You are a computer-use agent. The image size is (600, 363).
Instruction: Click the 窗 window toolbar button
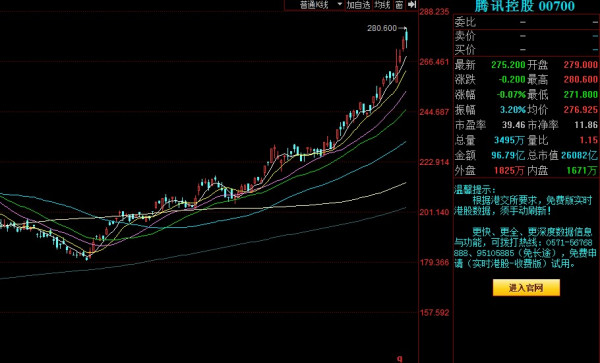(x=399, y=5)
